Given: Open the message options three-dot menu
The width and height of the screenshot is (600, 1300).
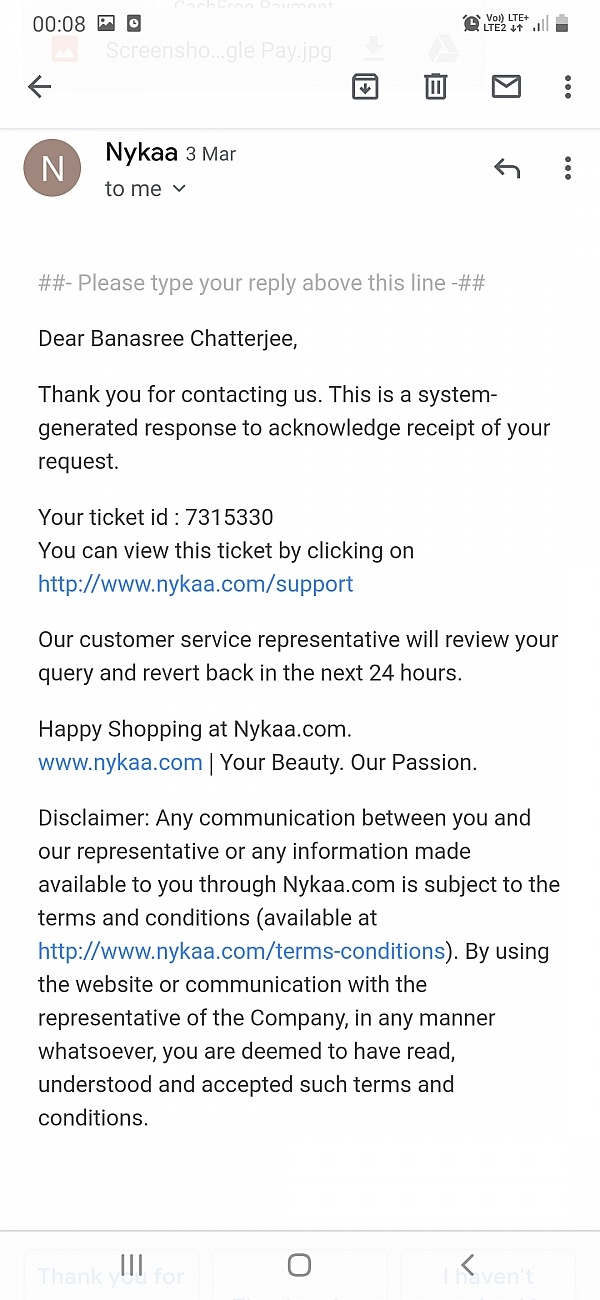Looking at the screenshot, I should coord(567,168).
